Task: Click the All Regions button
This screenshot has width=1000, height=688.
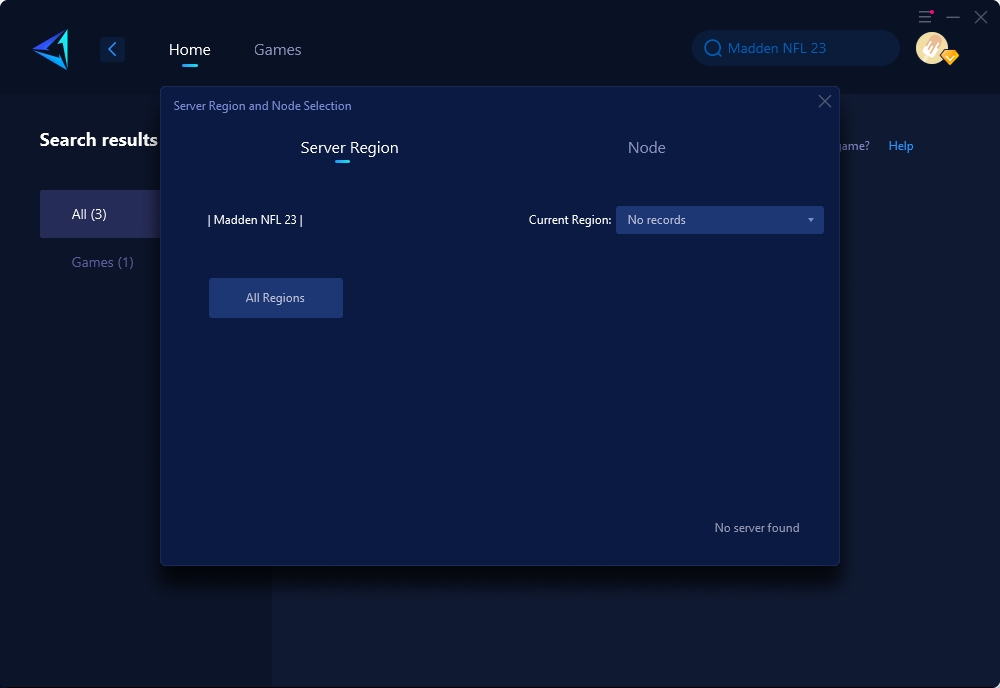Action: 276,298
